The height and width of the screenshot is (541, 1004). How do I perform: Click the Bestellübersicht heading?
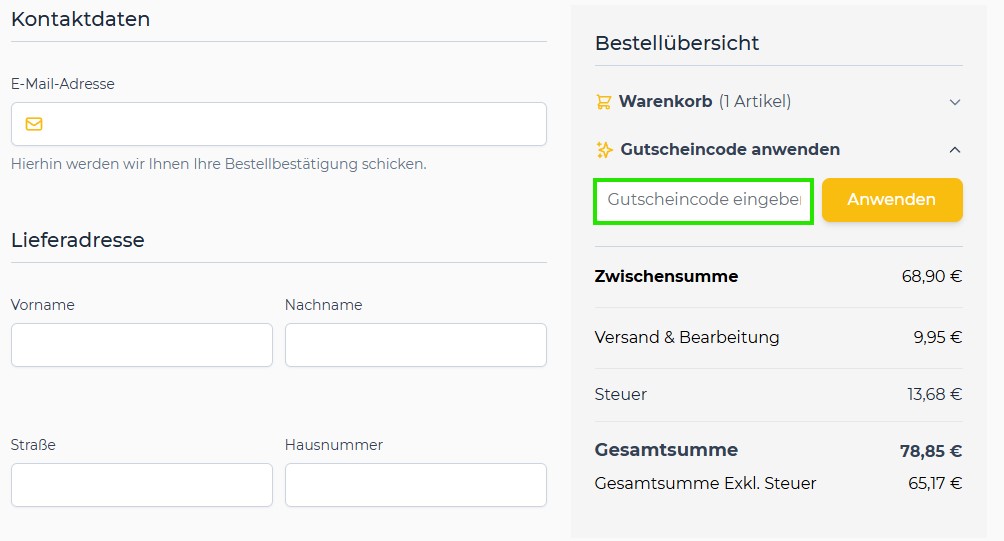[x=677, y=43]
